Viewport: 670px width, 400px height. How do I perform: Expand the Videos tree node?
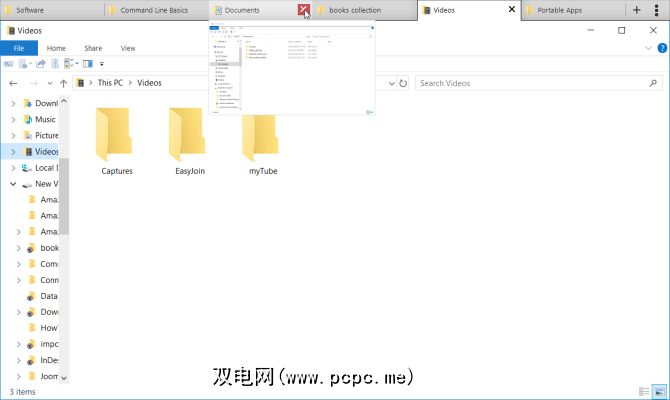[x=13, y=152]
